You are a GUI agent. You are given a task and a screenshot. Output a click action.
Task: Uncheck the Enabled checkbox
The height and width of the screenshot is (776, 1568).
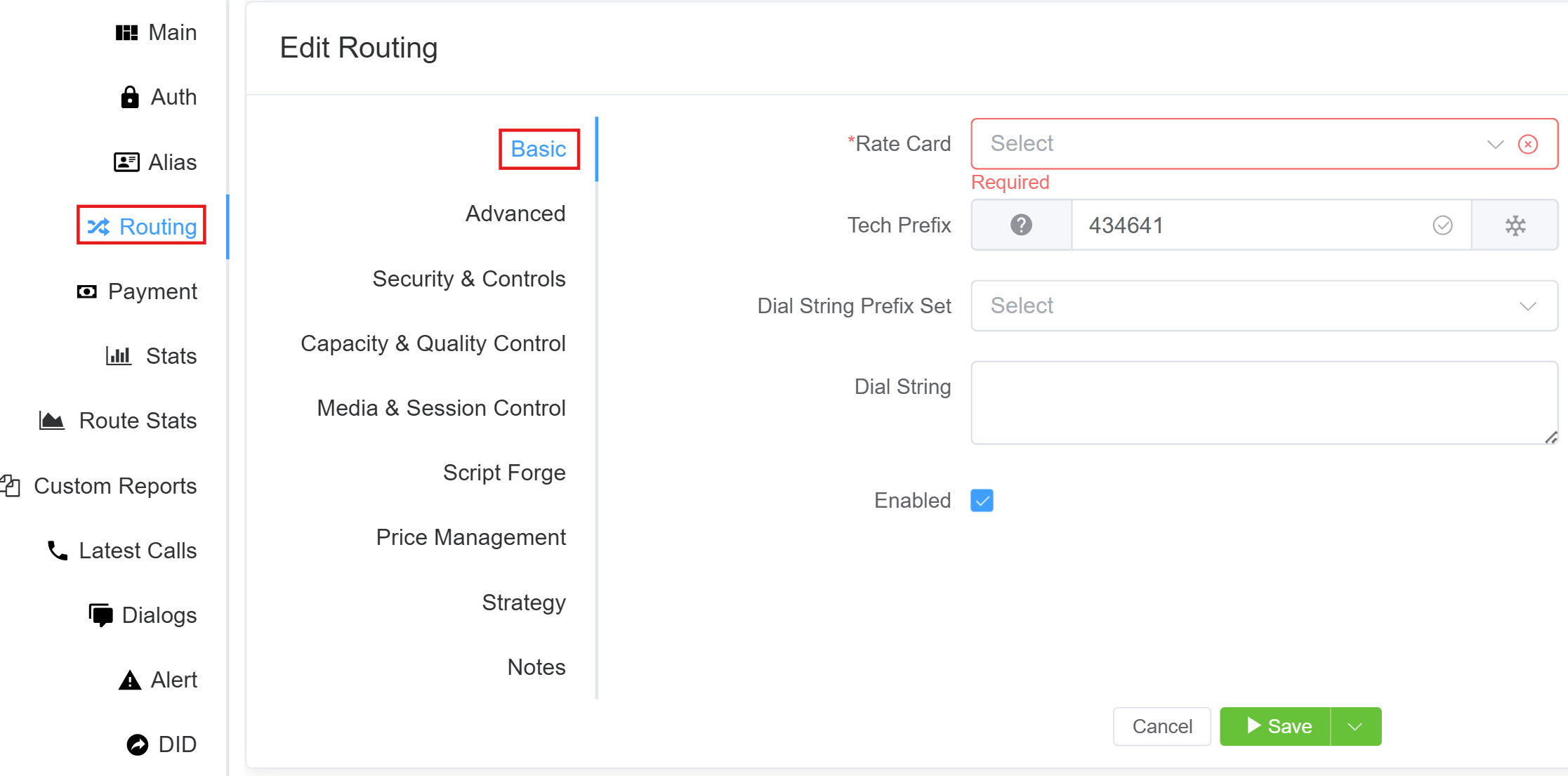pyautogui.click(x=982, y=501)
